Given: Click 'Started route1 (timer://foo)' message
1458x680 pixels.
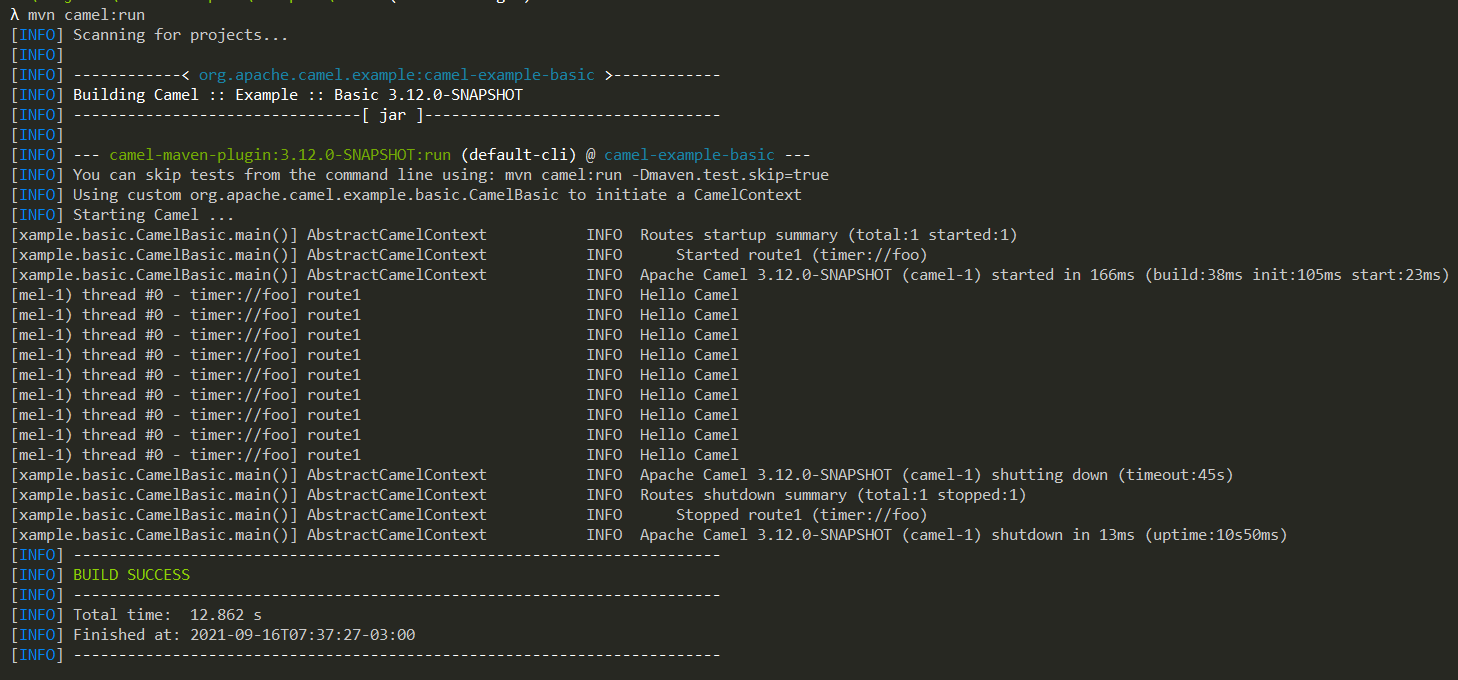Looking at the screenshot, I should [x=801, y=255].
